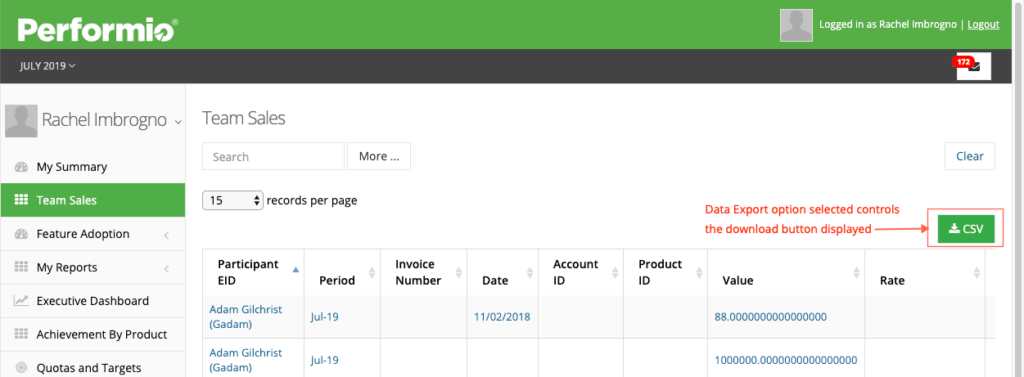
Task: Open the More ... filter options
Action: coord(379,156)
